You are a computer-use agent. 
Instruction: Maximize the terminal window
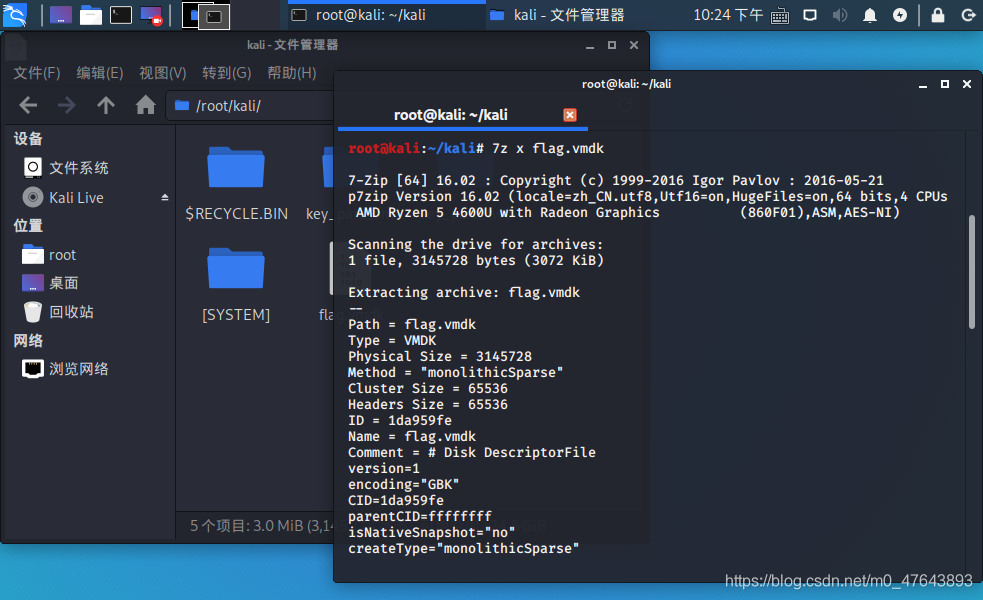[x=945, y=84]
